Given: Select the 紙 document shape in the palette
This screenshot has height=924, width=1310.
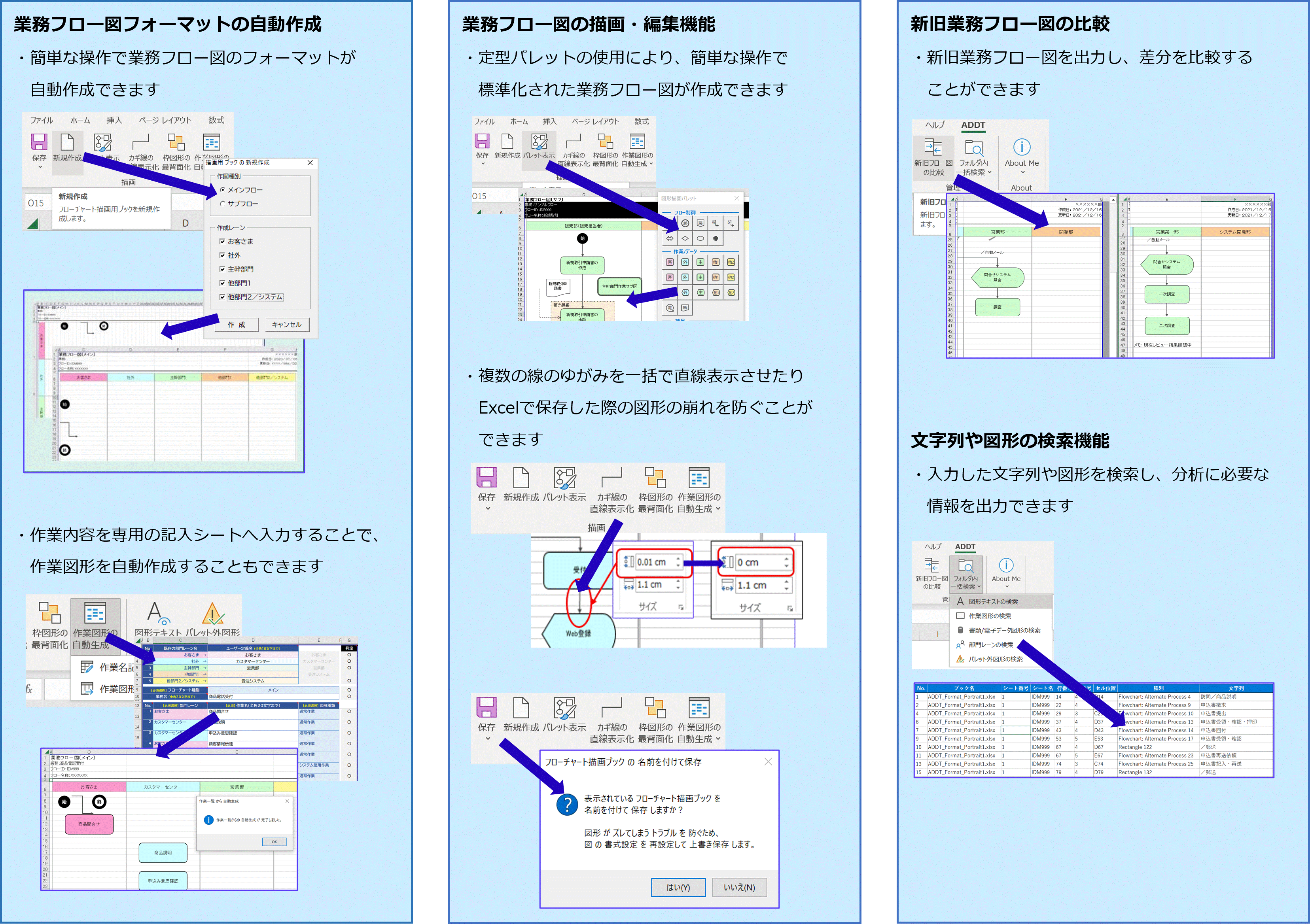Looking at the screenshot, I should click(685, 308).
